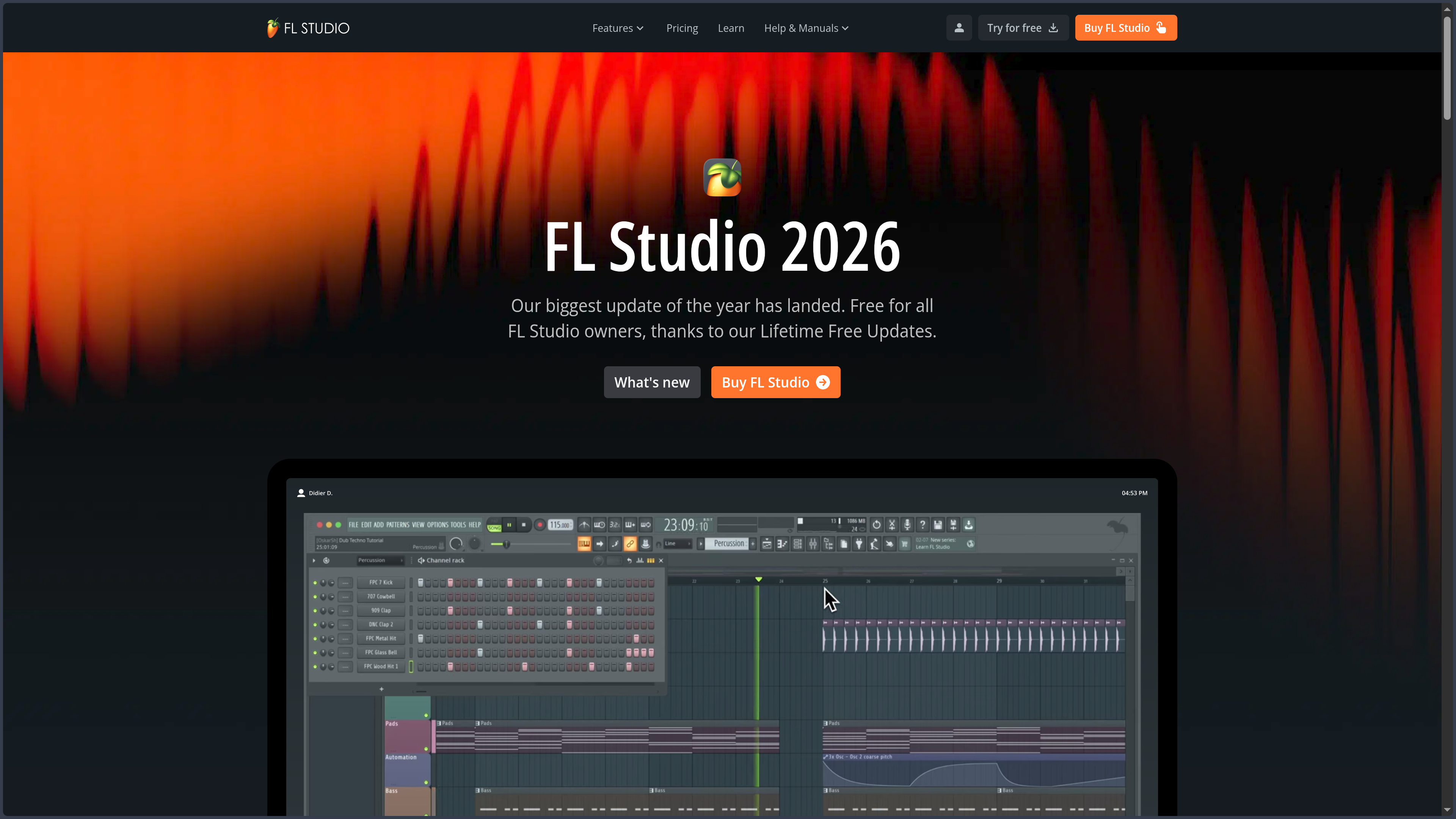
Task: Click the main volume knob
Action: (455, 544)
